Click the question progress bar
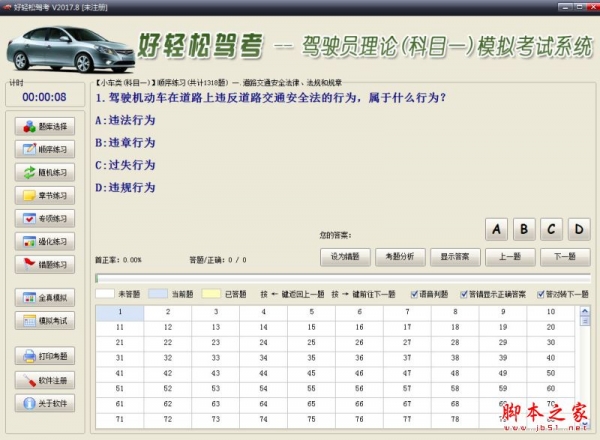 tap(340, 278)
